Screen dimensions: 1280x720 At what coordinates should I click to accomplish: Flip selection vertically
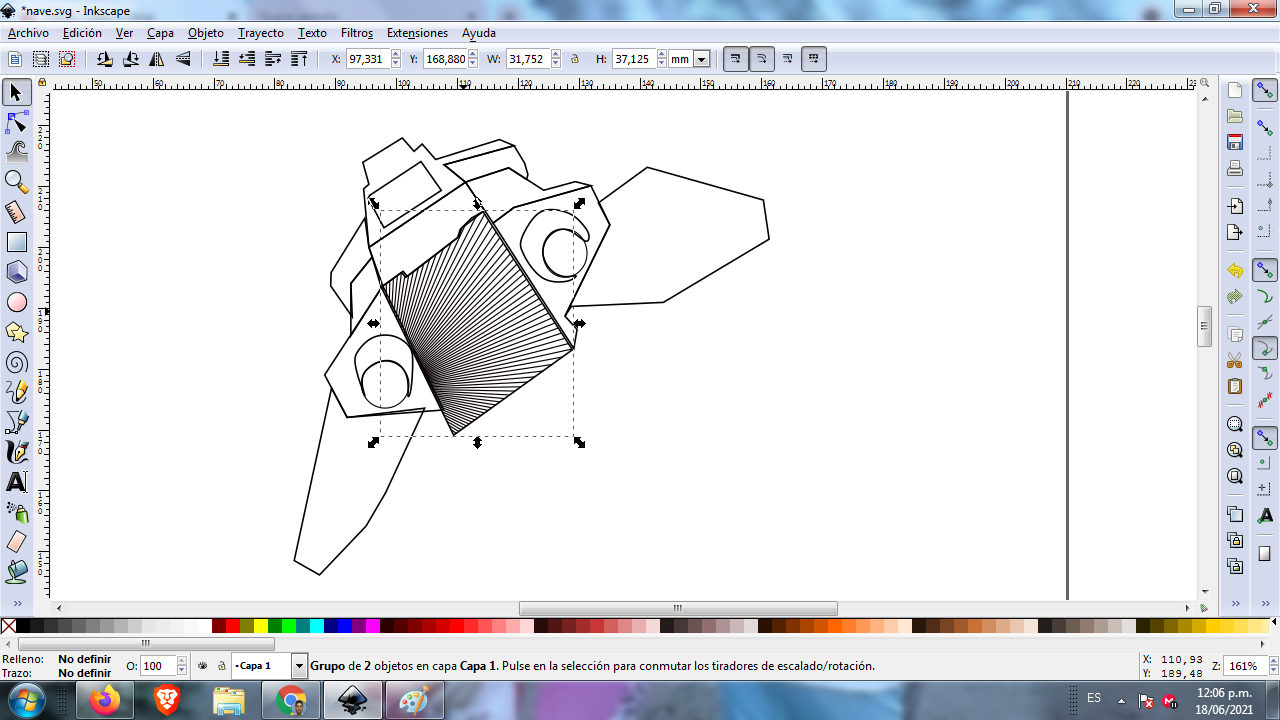click(x=182, y=59)
